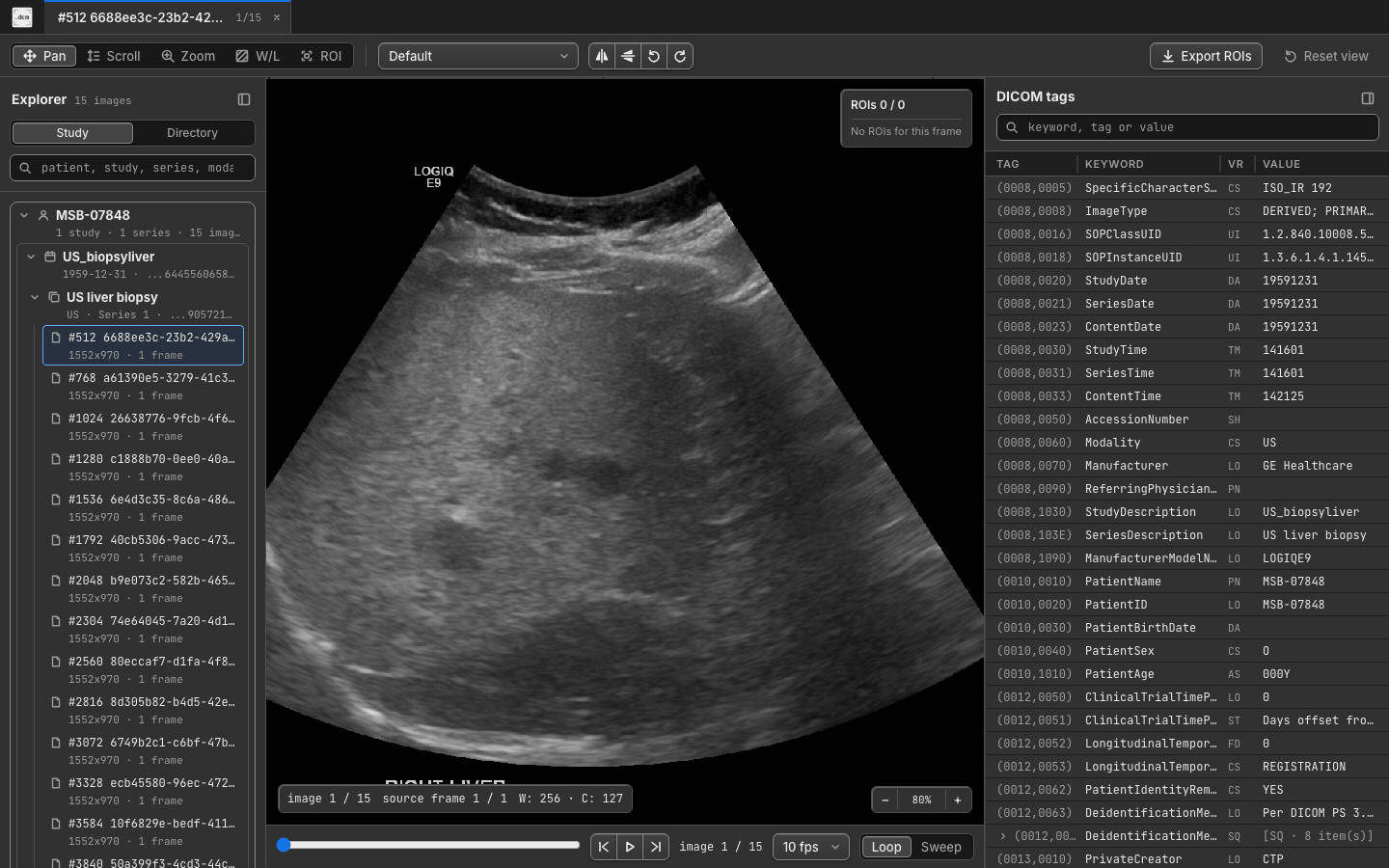Activate the ROI drawing tool
The image size is (1389, 868).
click(321, 56)
